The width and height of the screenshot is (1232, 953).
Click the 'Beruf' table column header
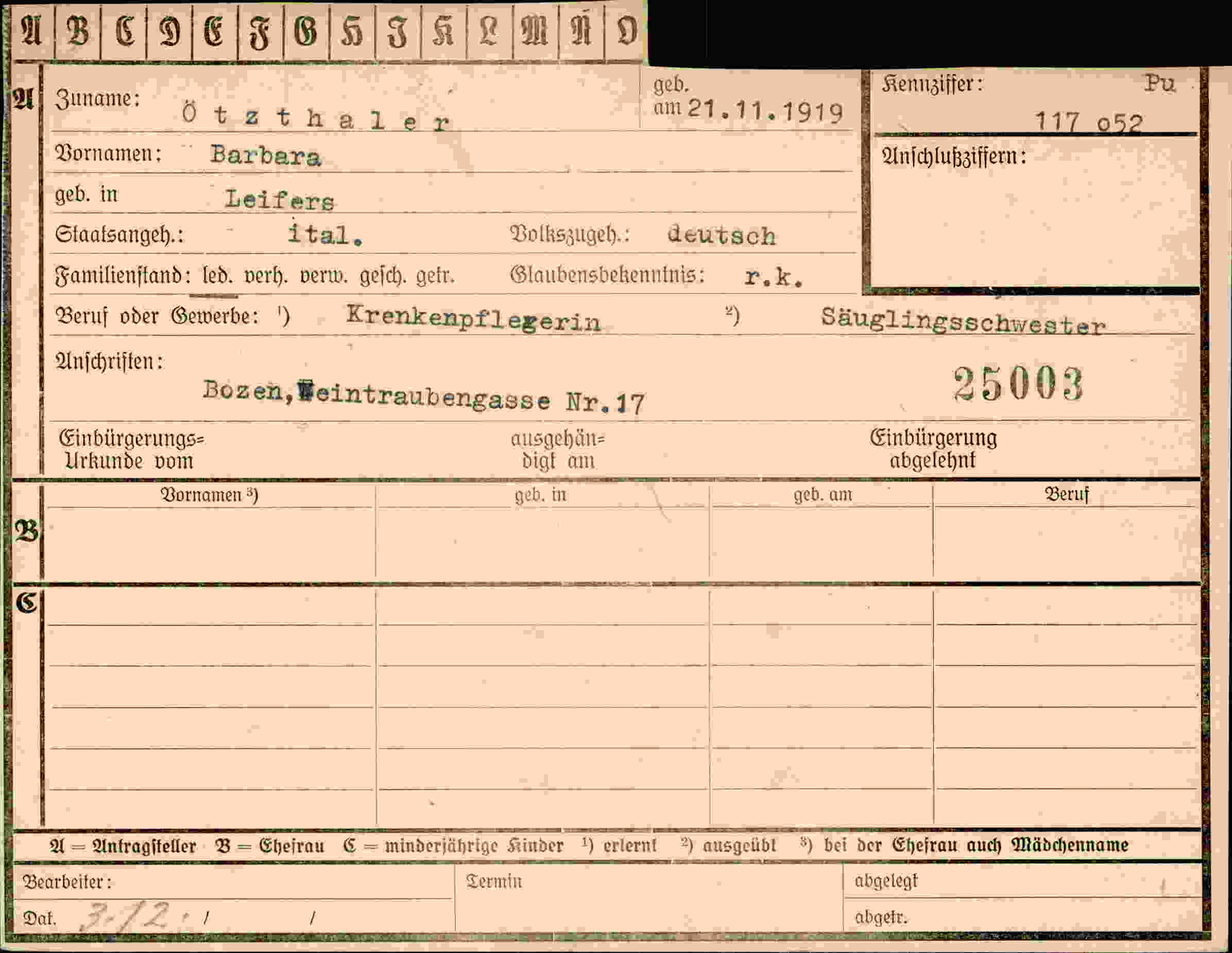coord(1067,495)
